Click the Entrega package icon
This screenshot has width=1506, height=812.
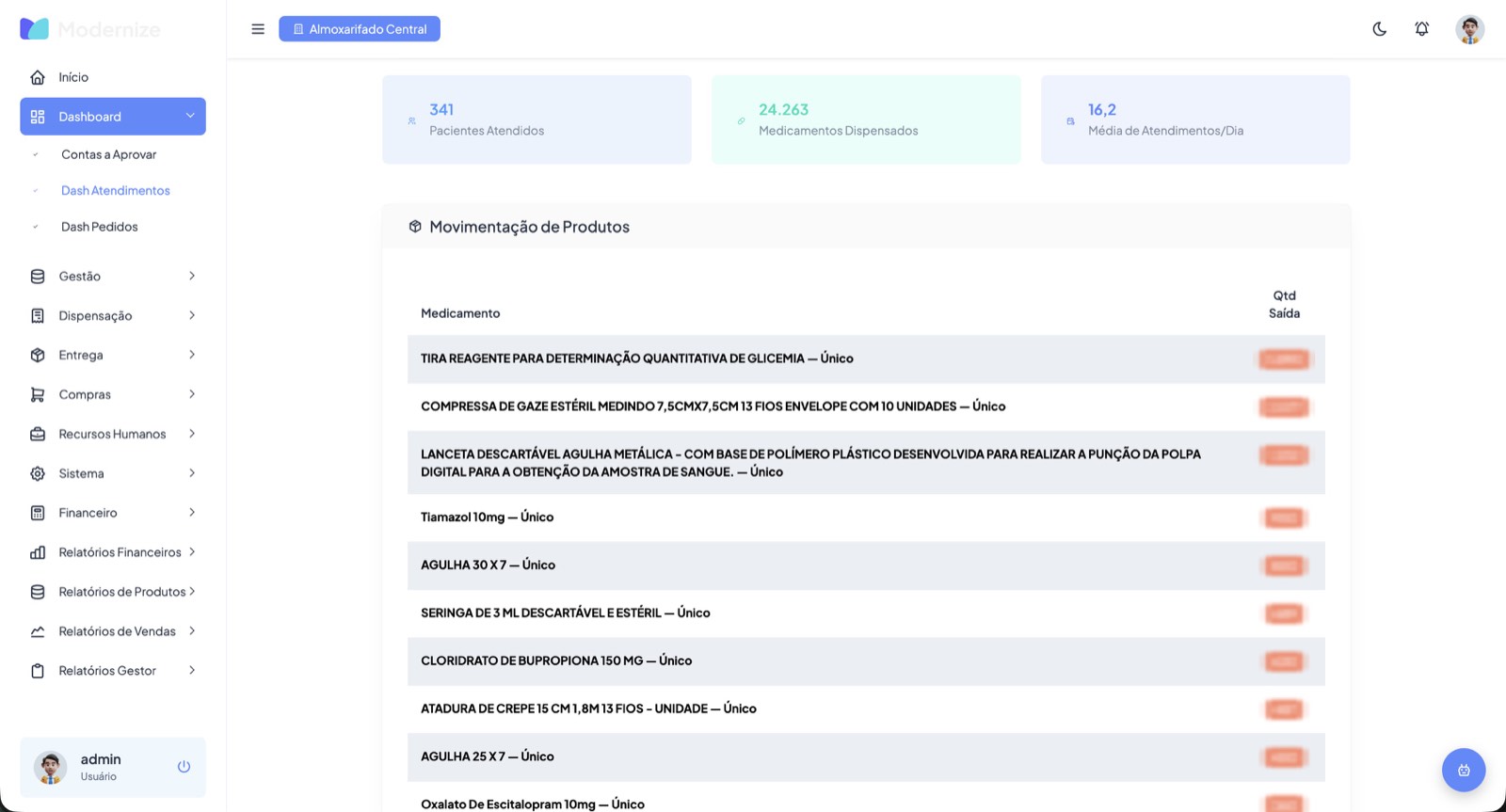[x=38, y=356]
